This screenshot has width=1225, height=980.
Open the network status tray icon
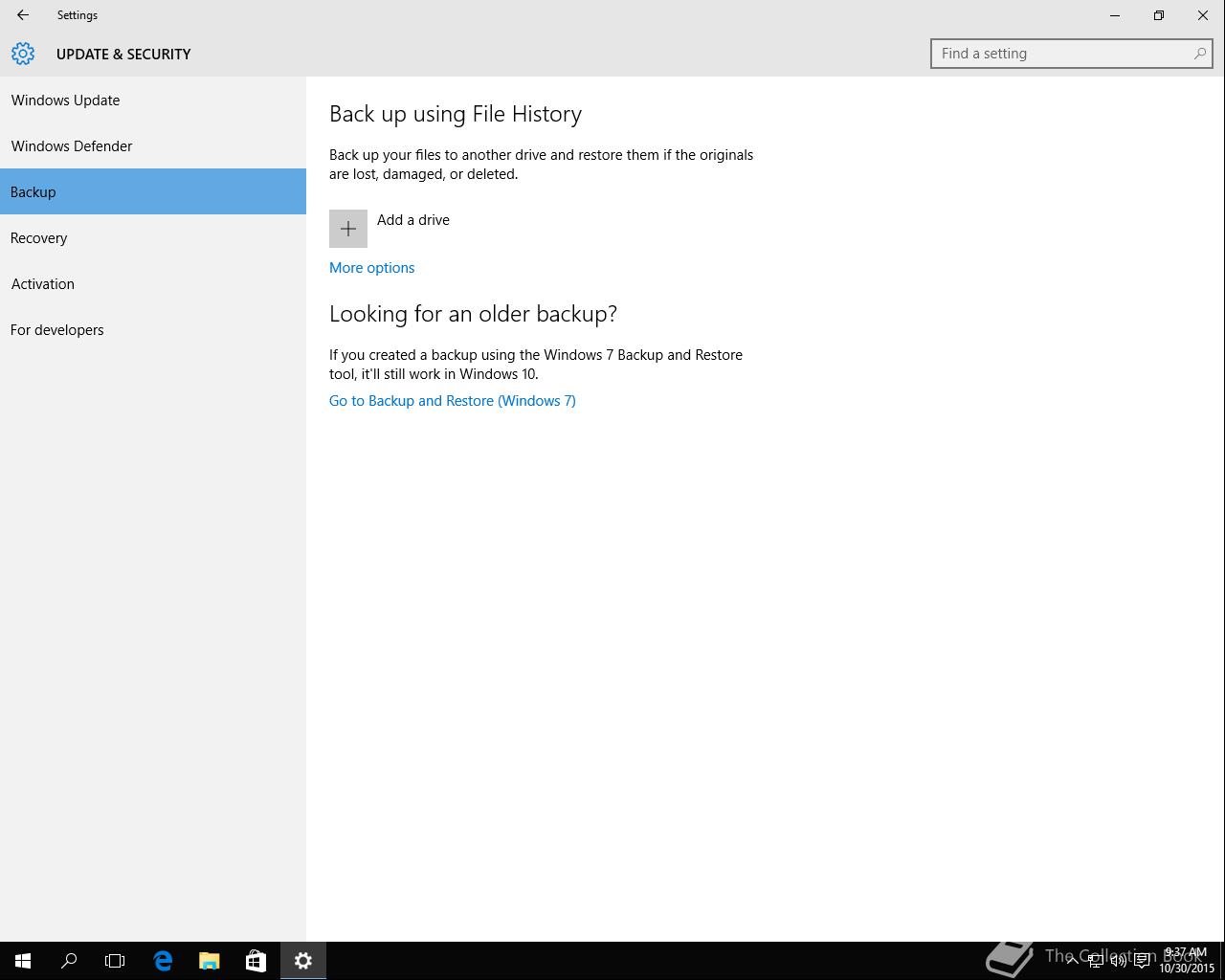1095,961
